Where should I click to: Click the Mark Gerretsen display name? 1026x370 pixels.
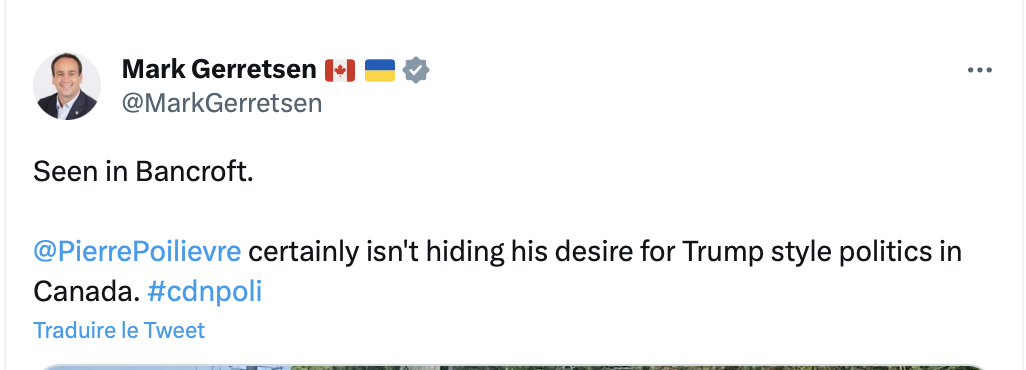coord(219,69)
